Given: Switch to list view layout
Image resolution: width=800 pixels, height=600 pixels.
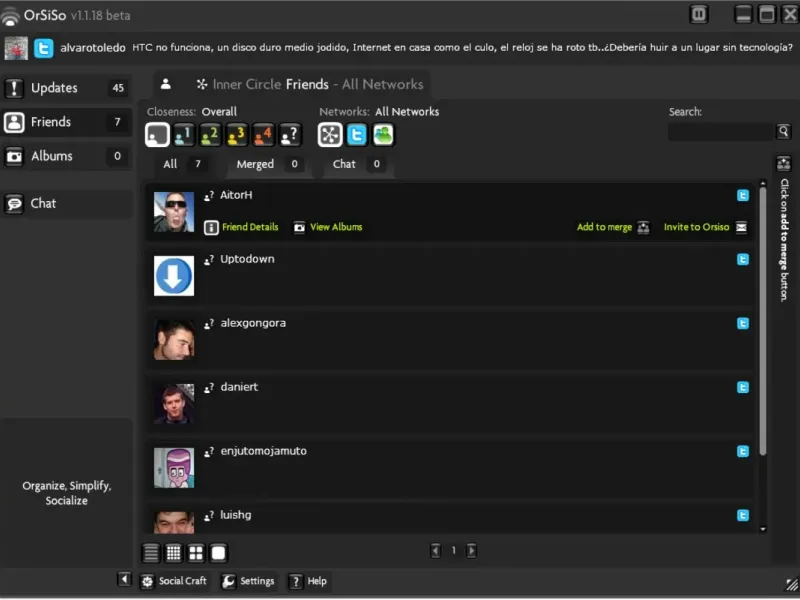Looking at the screenshot, I should tap(151, 554).
